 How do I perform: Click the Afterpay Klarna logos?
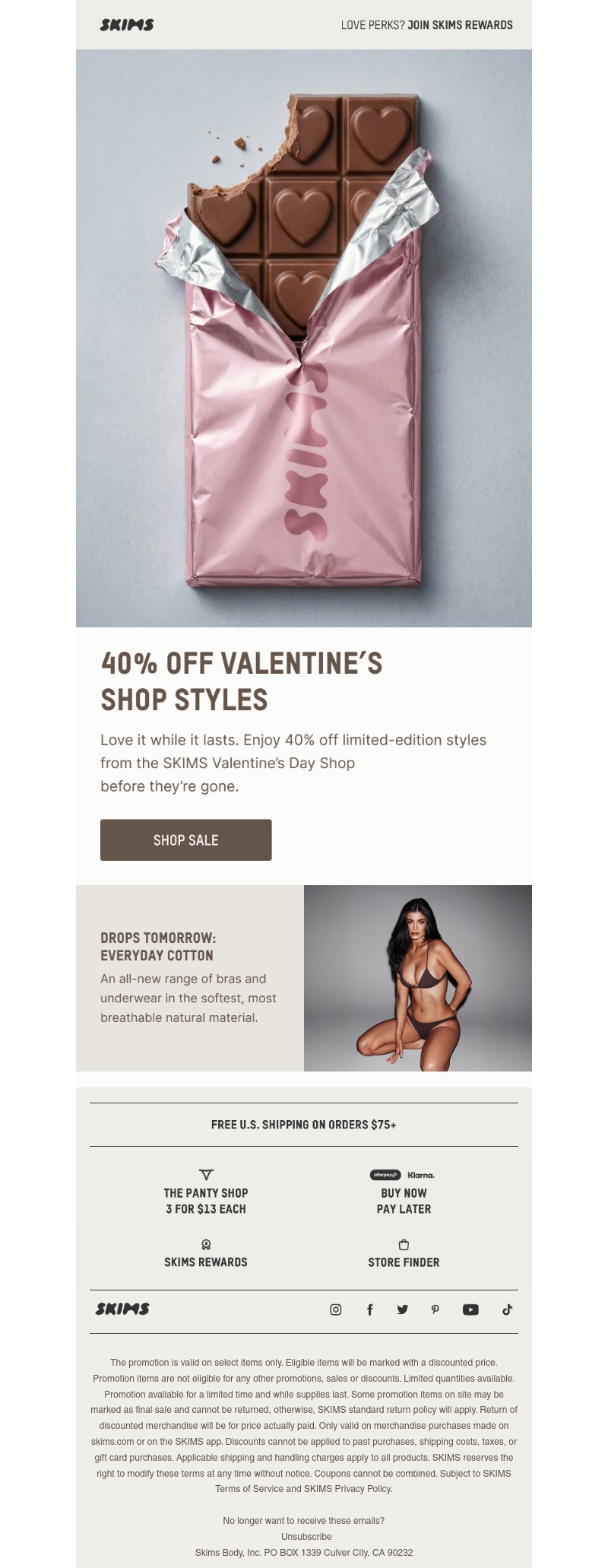pyautogui.click(x=403, y=1175)
